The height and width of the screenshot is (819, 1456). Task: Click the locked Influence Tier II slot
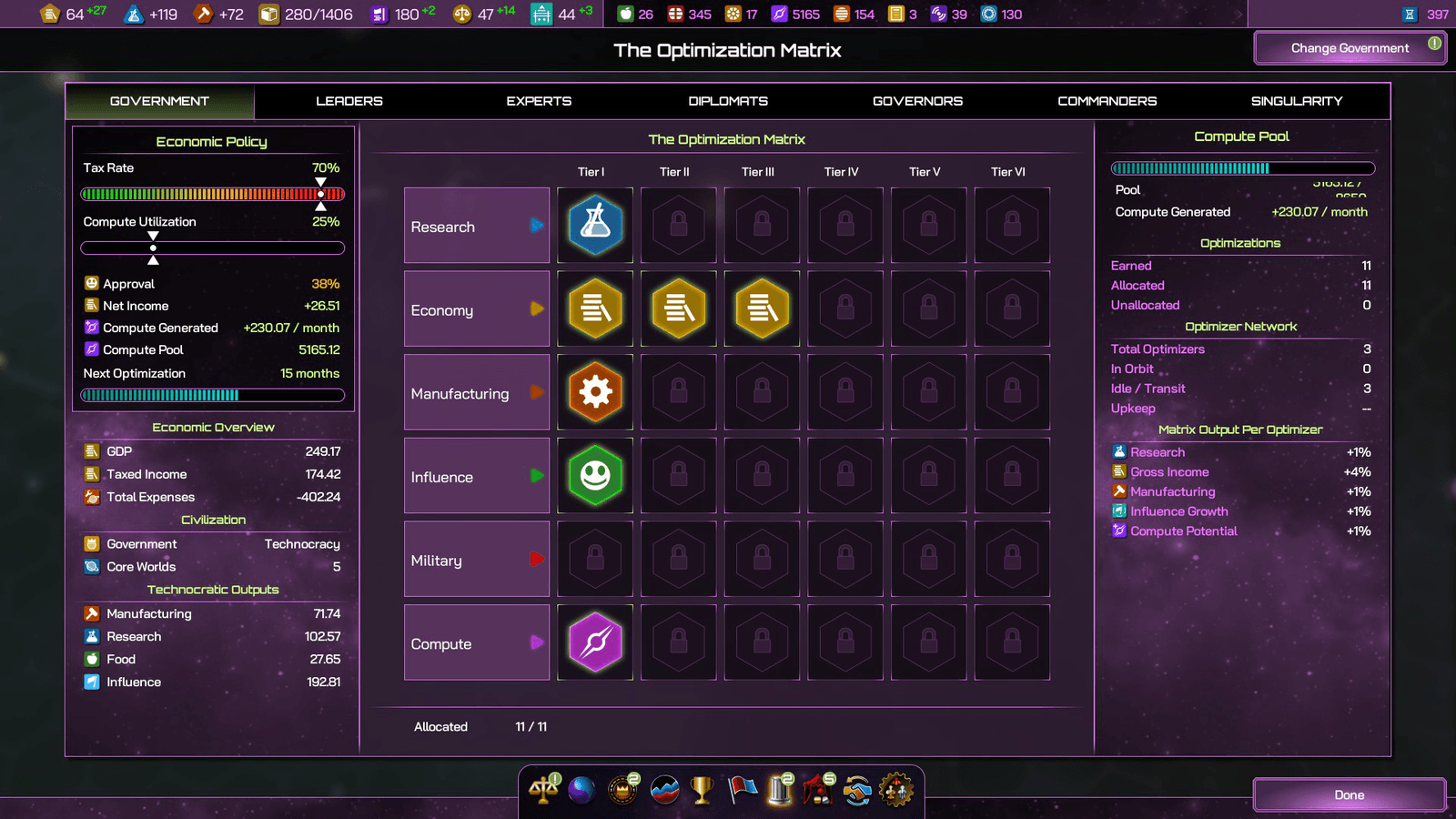[679, 475]
